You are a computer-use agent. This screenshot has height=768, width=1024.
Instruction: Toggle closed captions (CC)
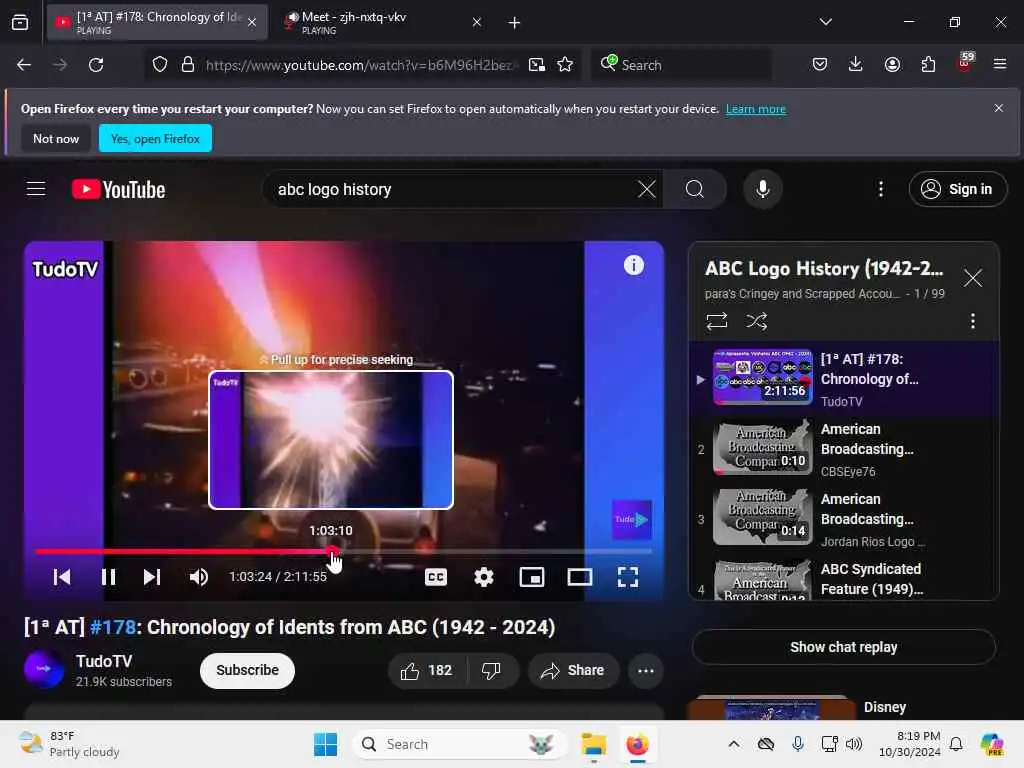[x=436, y=577]
